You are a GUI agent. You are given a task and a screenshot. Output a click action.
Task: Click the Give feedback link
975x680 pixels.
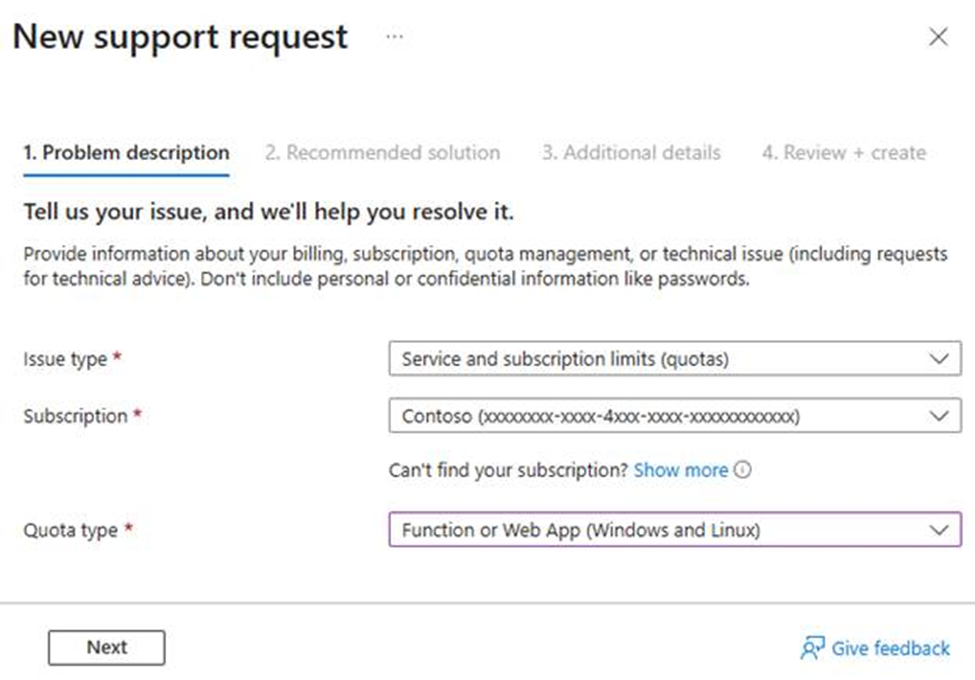click(x=890, y=648)
